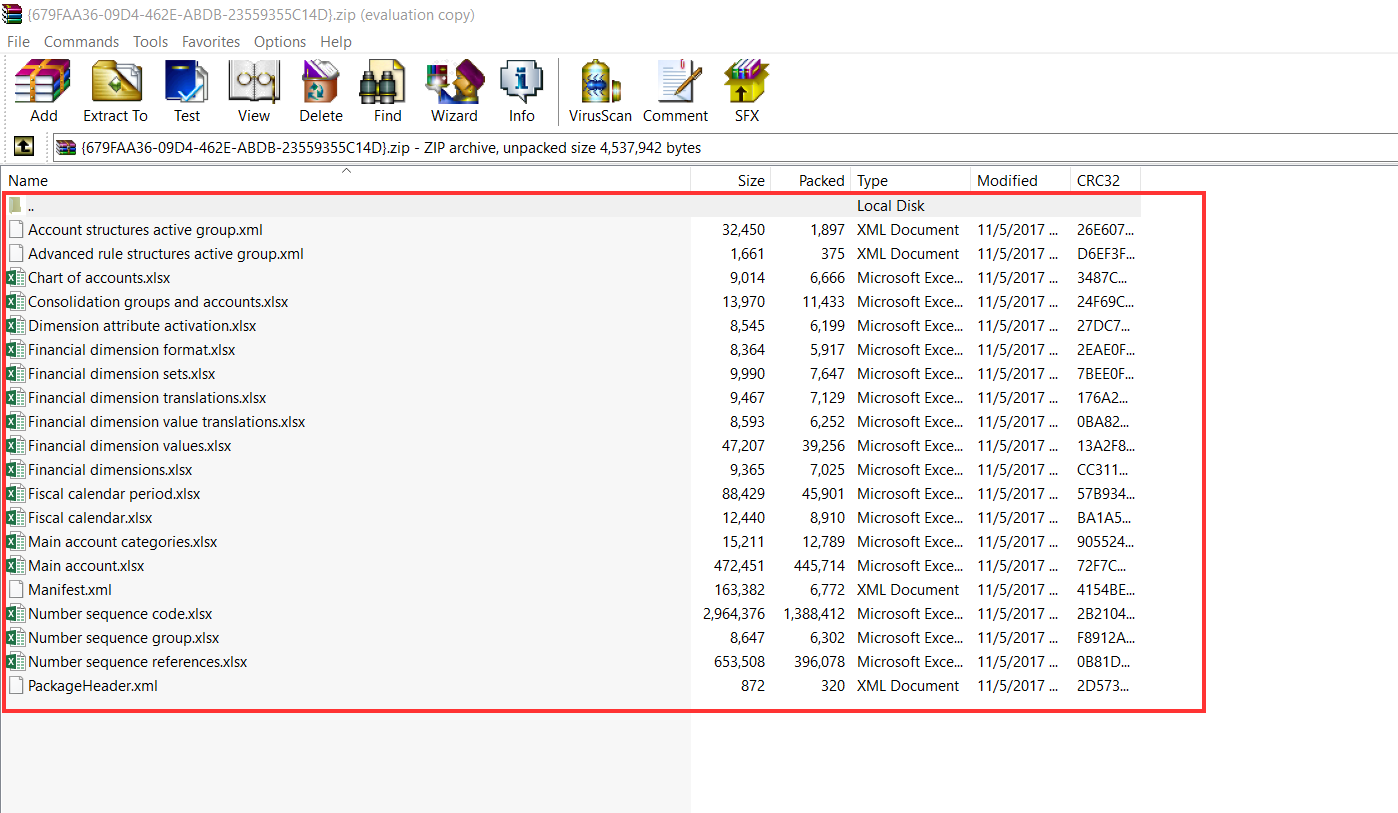The width and height of the screenshot is (1398, 813).
Task: Open the Commands menu
Action: pyautogui.click(x=81, y=42)
